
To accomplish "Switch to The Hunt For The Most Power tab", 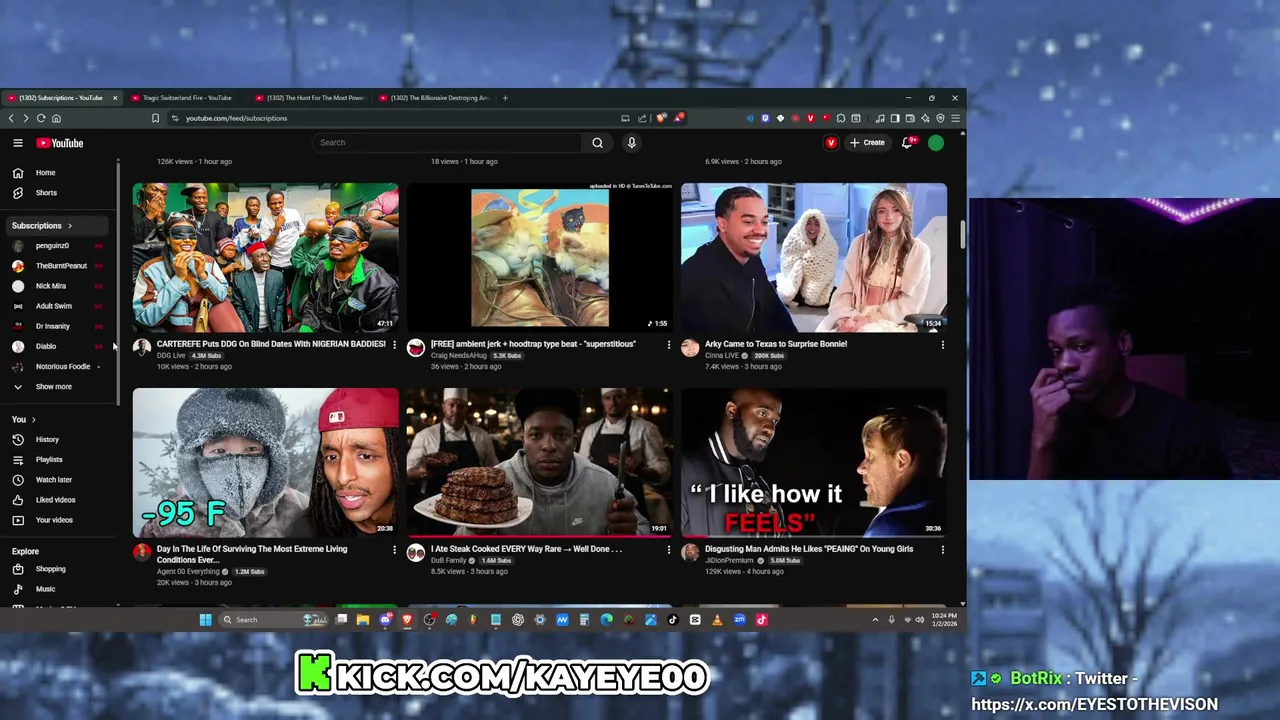I will point(312,98).
